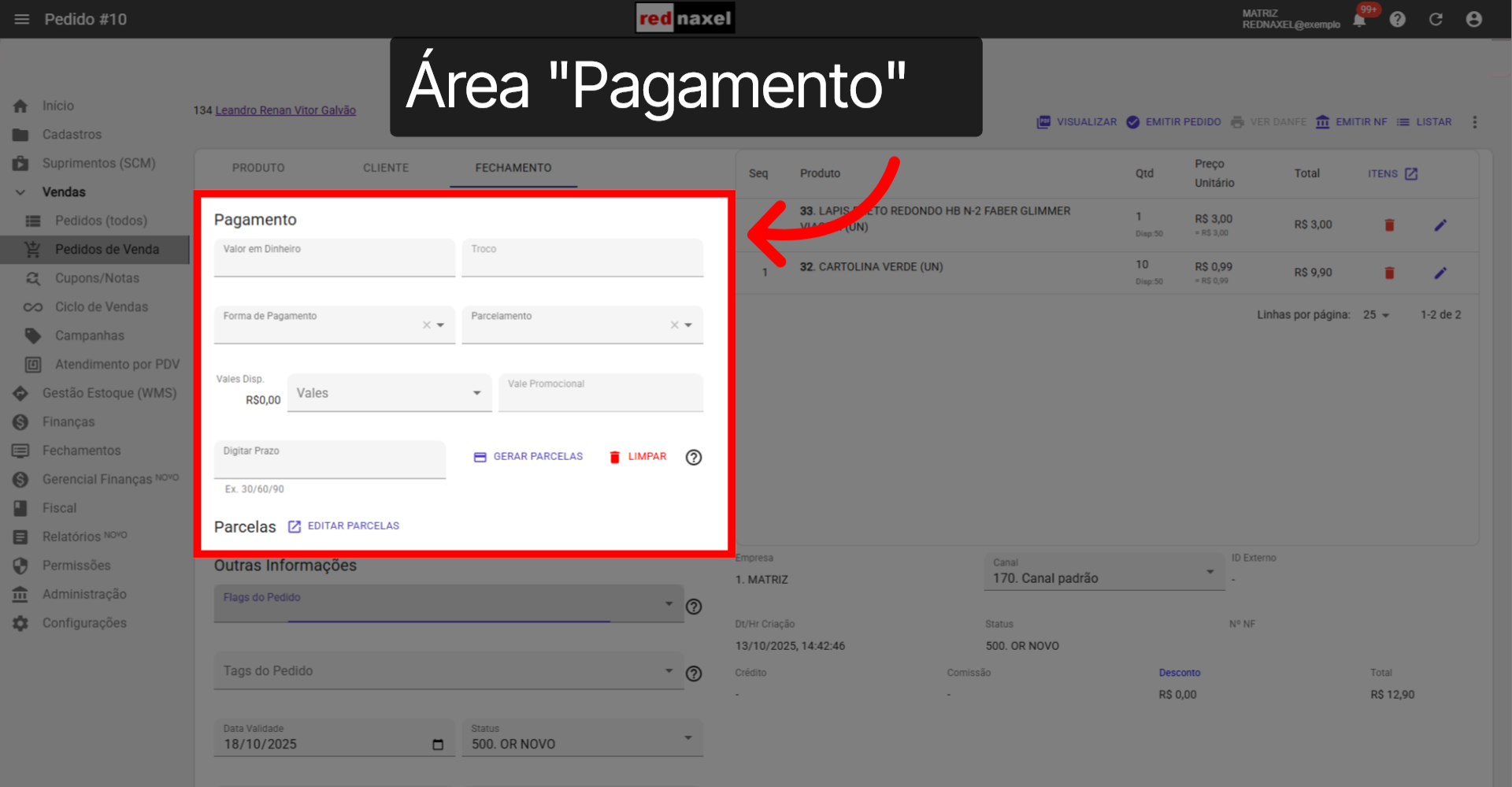Switch to the CLIENTE tab
This screenshot has width=1512, height=787.
[x=386, y=168]
